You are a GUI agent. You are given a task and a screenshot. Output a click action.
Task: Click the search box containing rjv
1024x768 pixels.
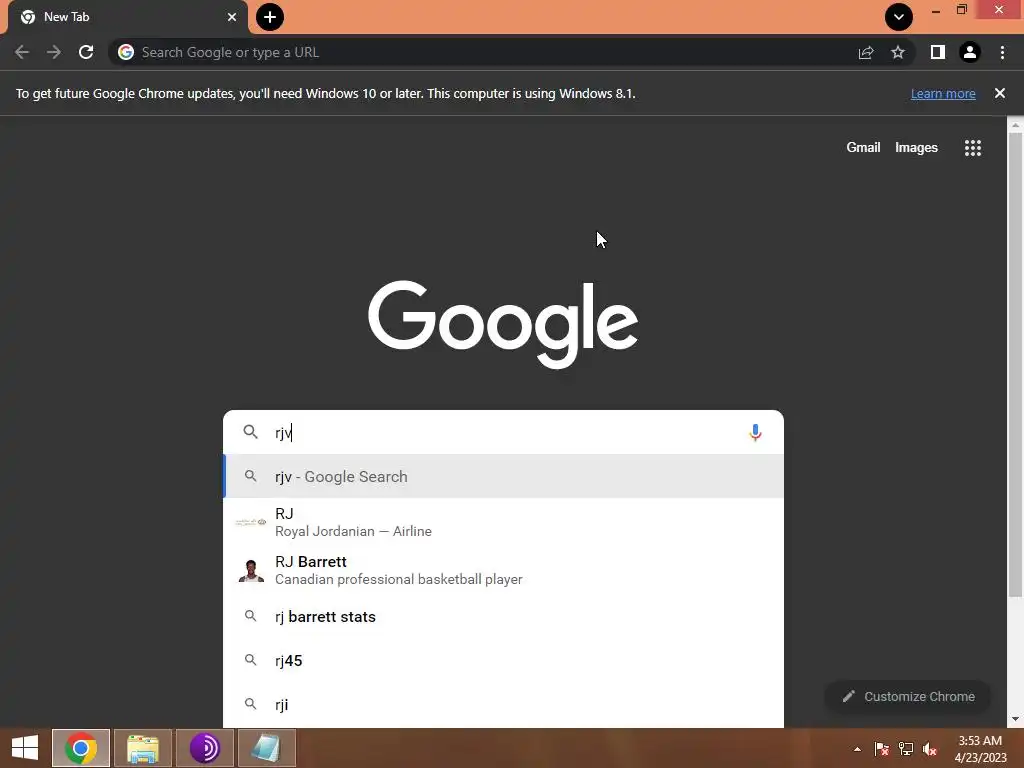click(x=503, y=432)
